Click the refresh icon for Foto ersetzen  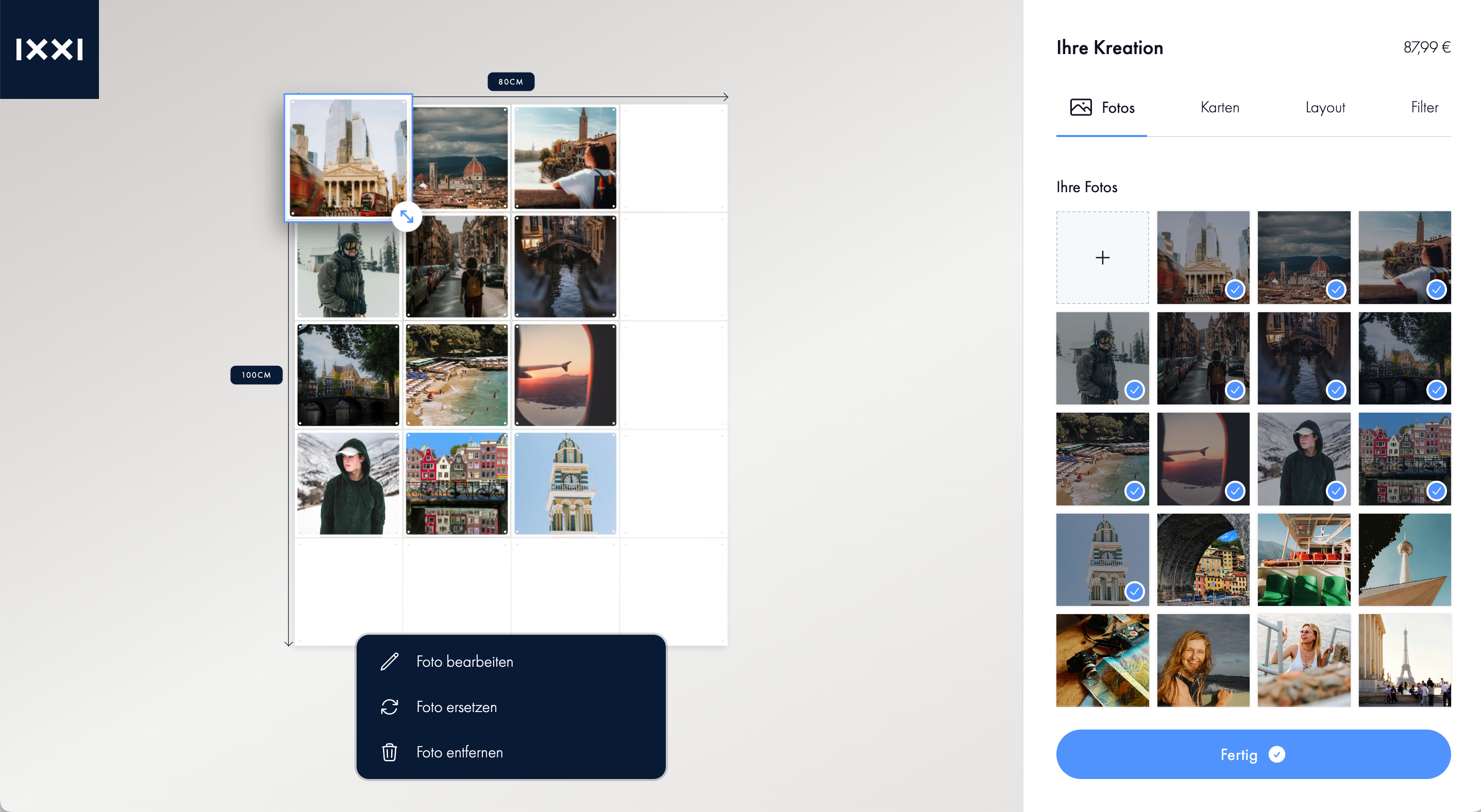pyautogui.click(x=389, y=707)
